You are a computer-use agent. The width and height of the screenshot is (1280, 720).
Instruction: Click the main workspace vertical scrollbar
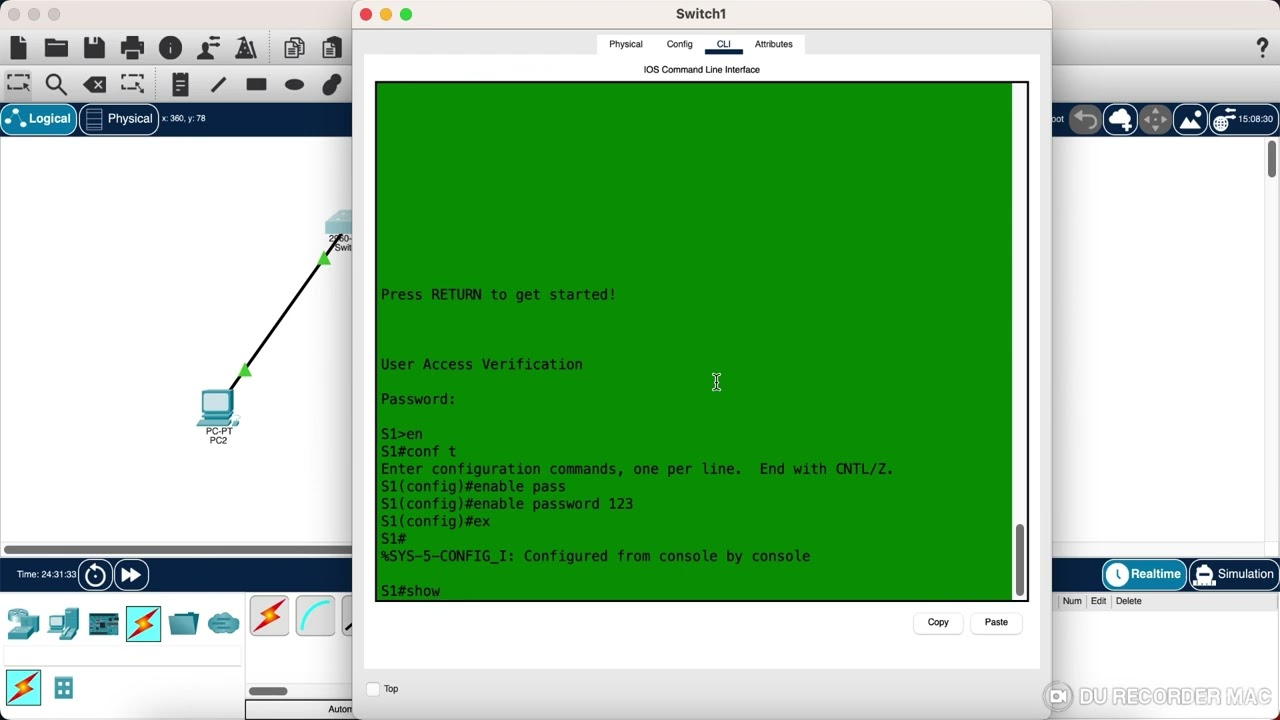pos(1272,159)
